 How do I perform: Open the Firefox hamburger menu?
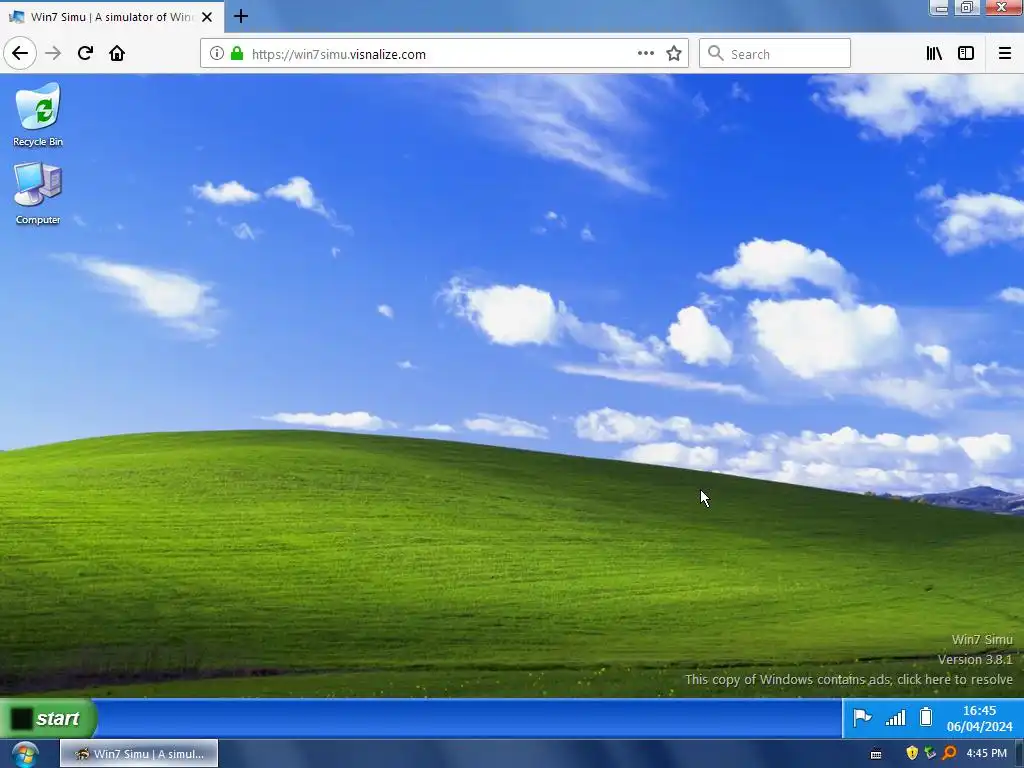tap(1005, 54)
